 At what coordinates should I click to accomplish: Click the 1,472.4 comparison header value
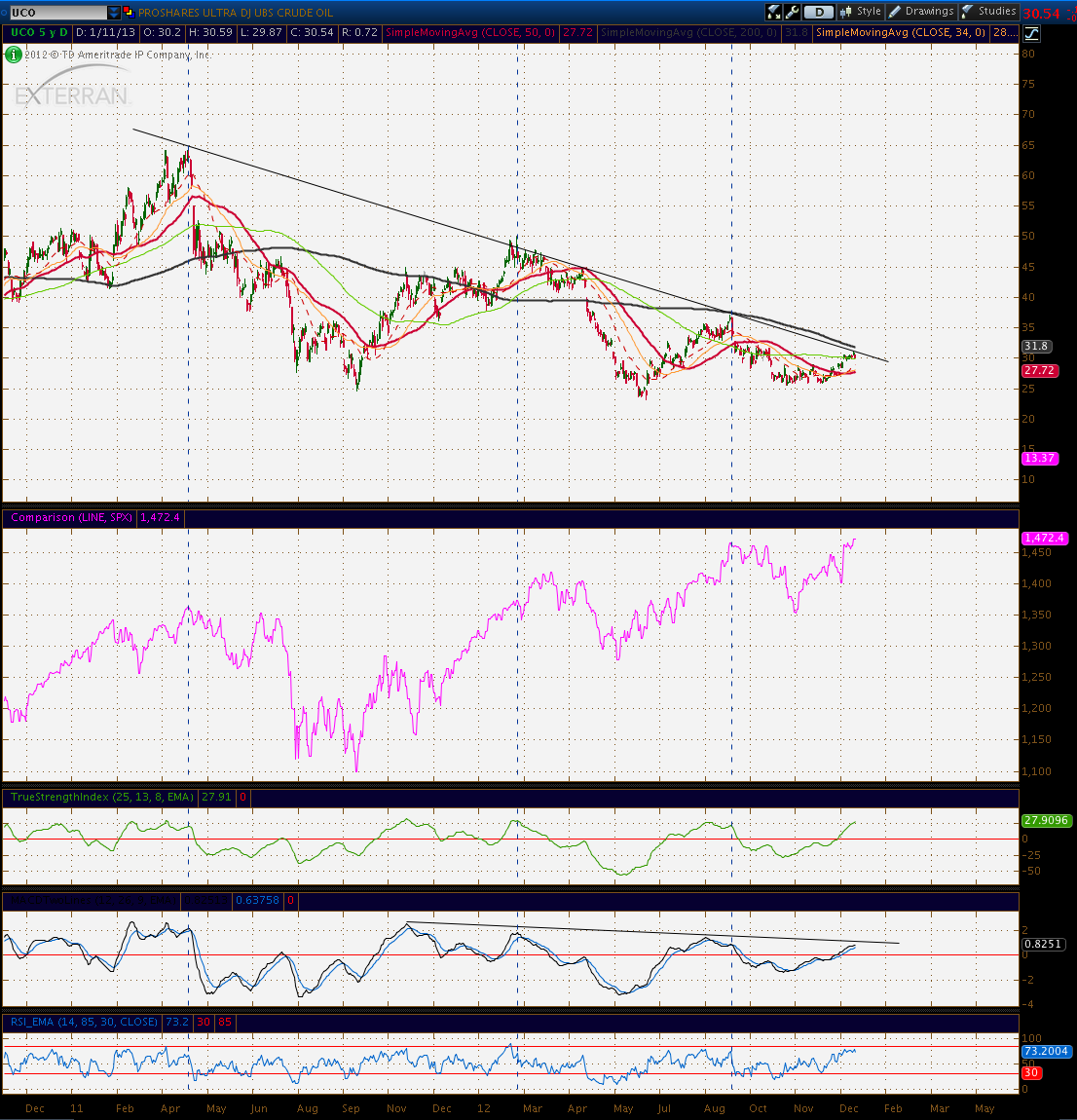[160, 517]
